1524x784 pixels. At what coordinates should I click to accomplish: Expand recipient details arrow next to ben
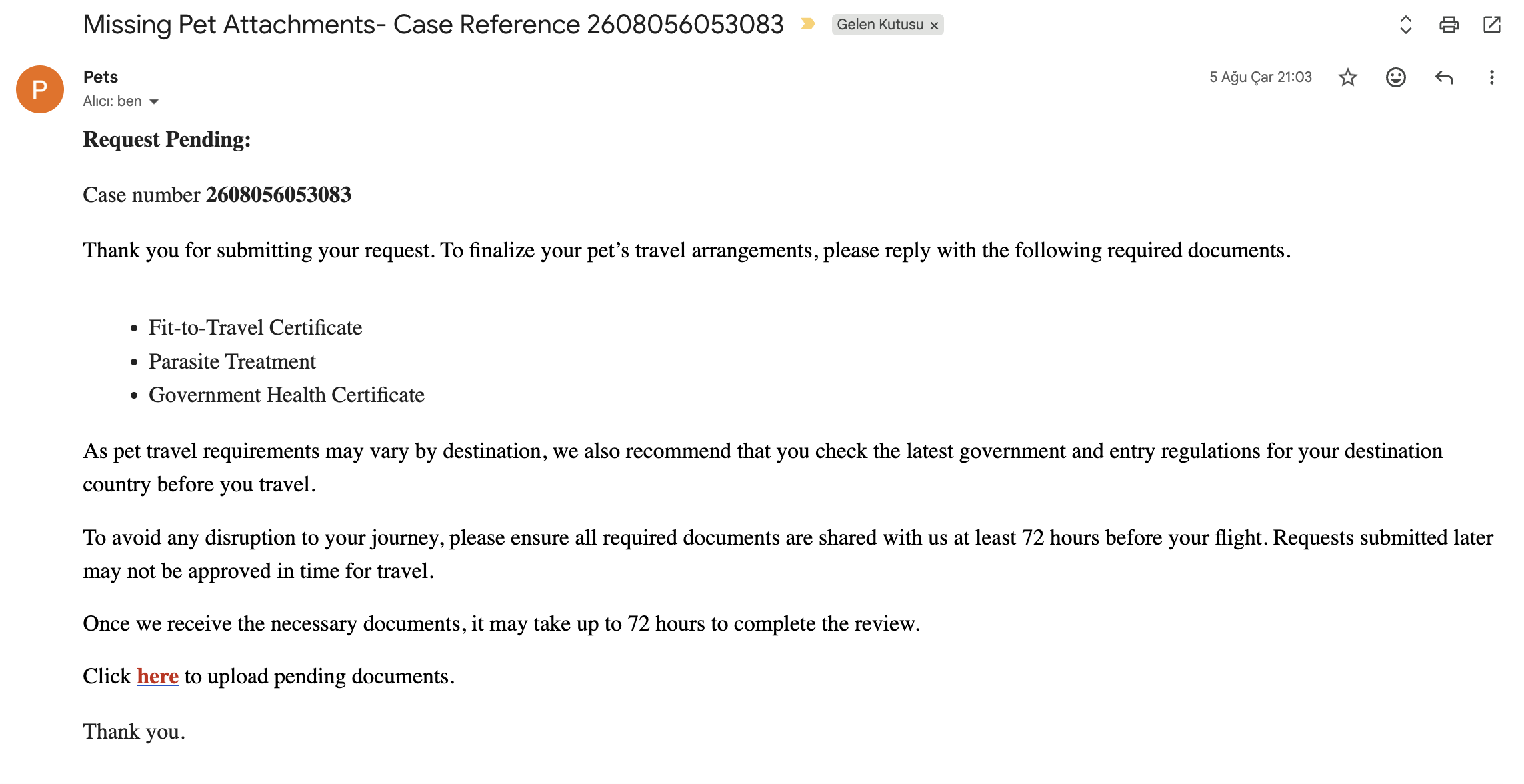click(154, 101)
